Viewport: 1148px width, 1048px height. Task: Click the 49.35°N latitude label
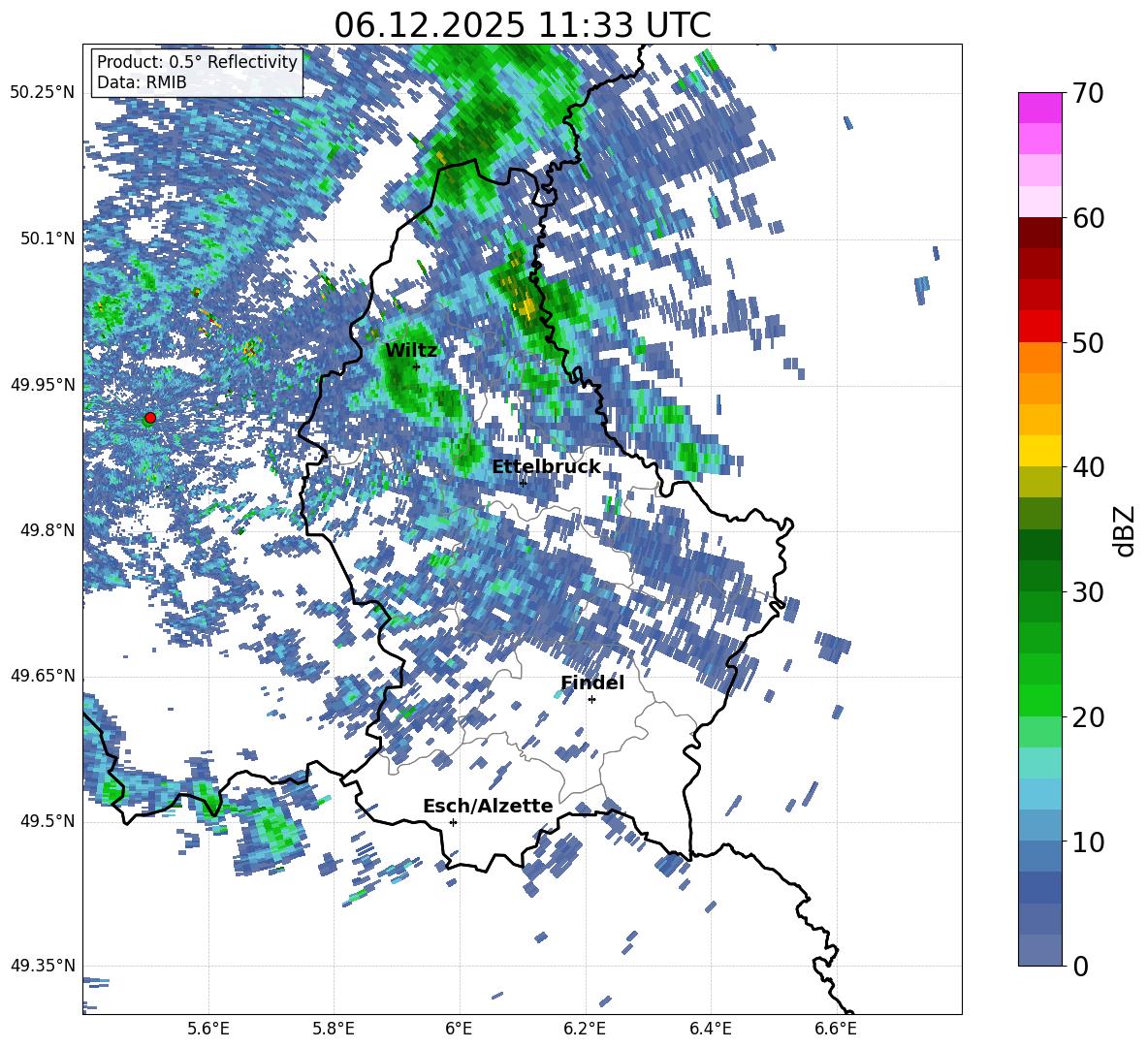click(43, 966)
